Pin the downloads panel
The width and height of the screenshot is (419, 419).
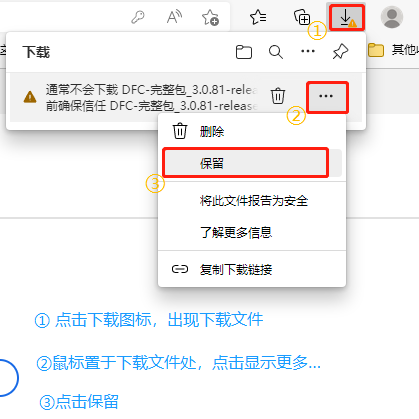coord(340,52)
